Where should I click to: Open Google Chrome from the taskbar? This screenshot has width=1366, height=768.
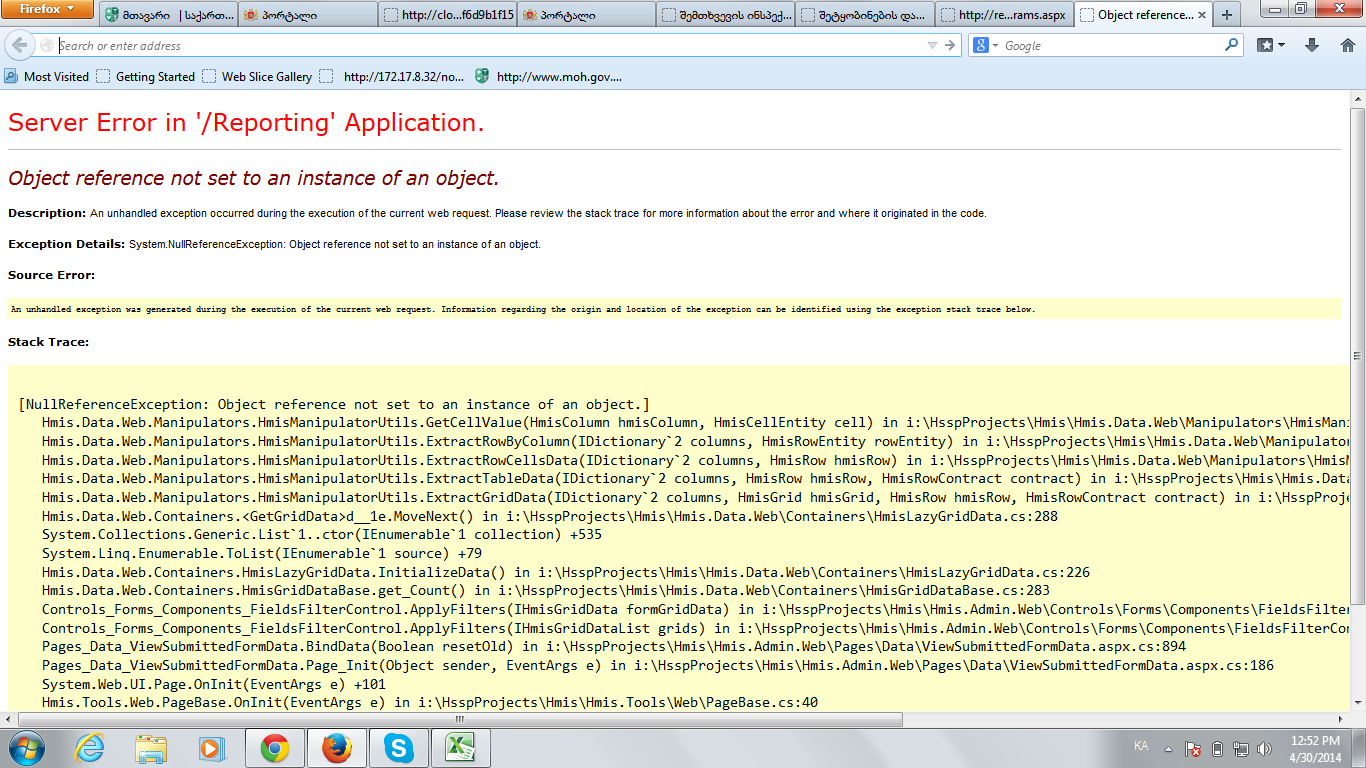[275, 747]
